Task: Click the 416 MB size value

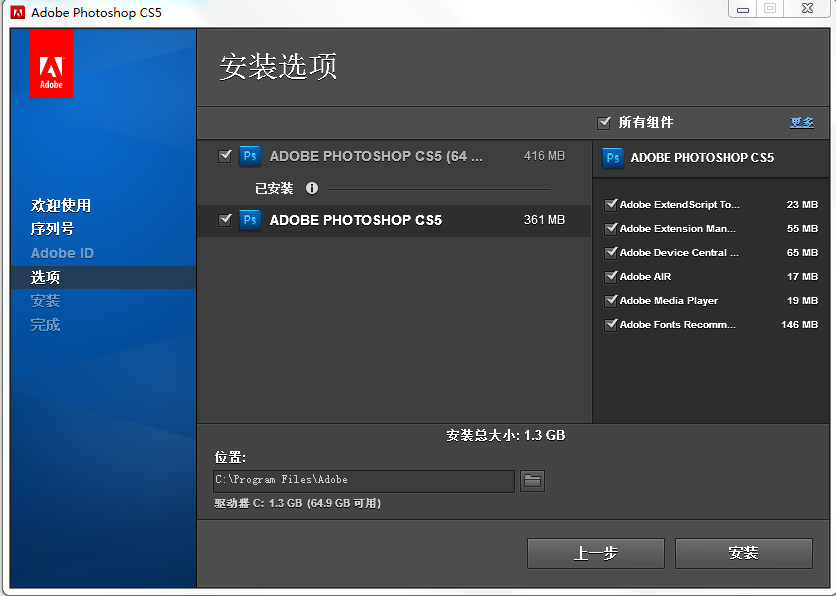Action: point(544,156)
